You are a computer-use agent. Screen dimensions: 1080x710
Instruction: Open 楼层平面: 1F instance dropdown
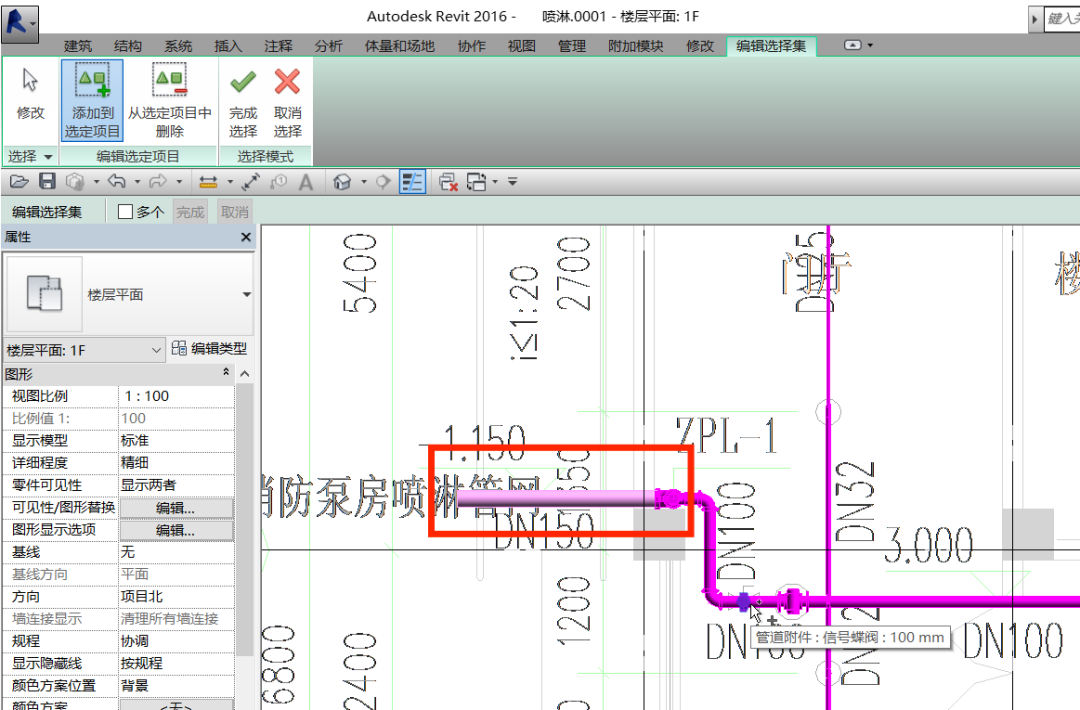(156, 351)
